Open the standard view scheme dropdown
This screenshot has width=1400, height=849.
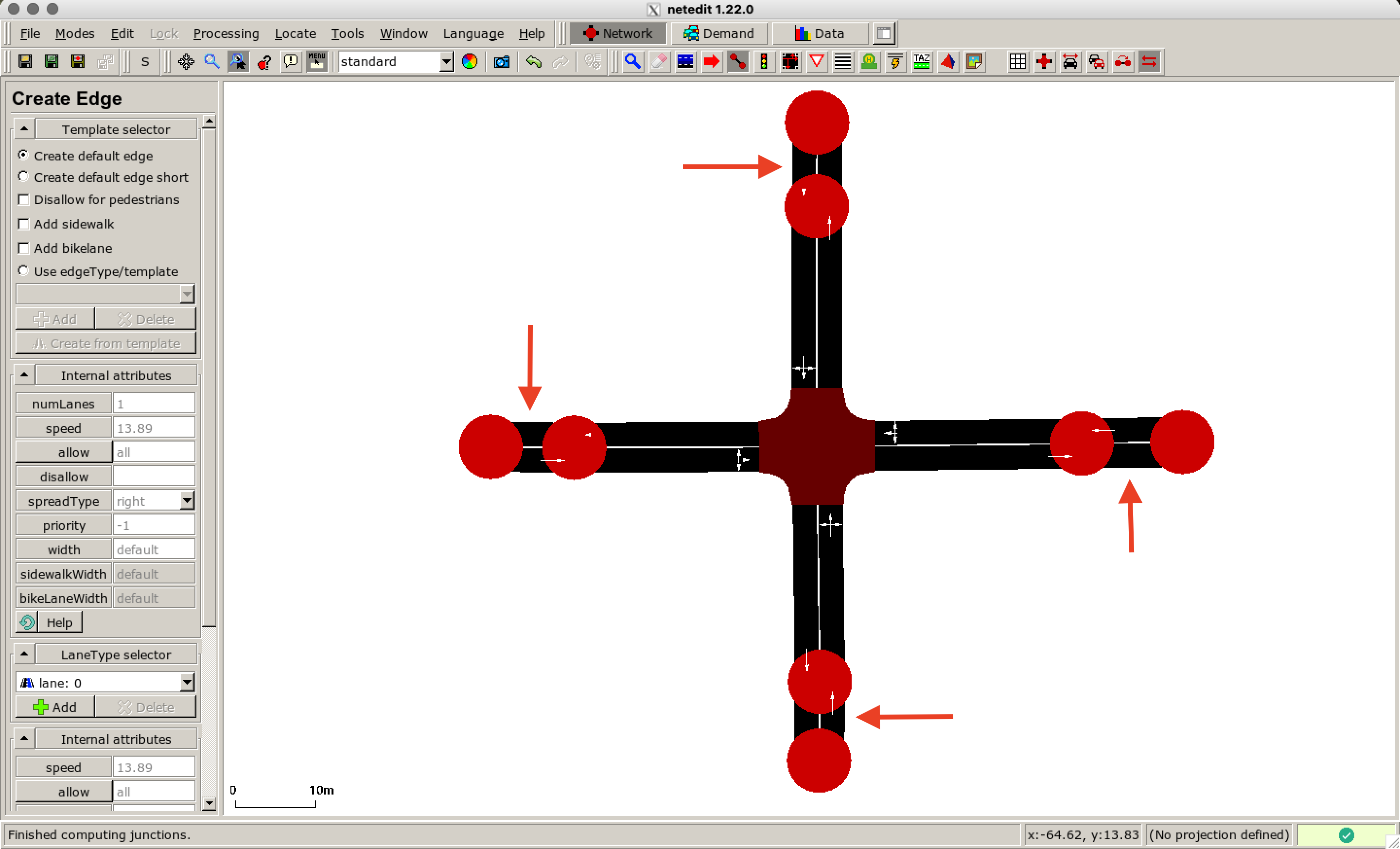click(447, 61)
